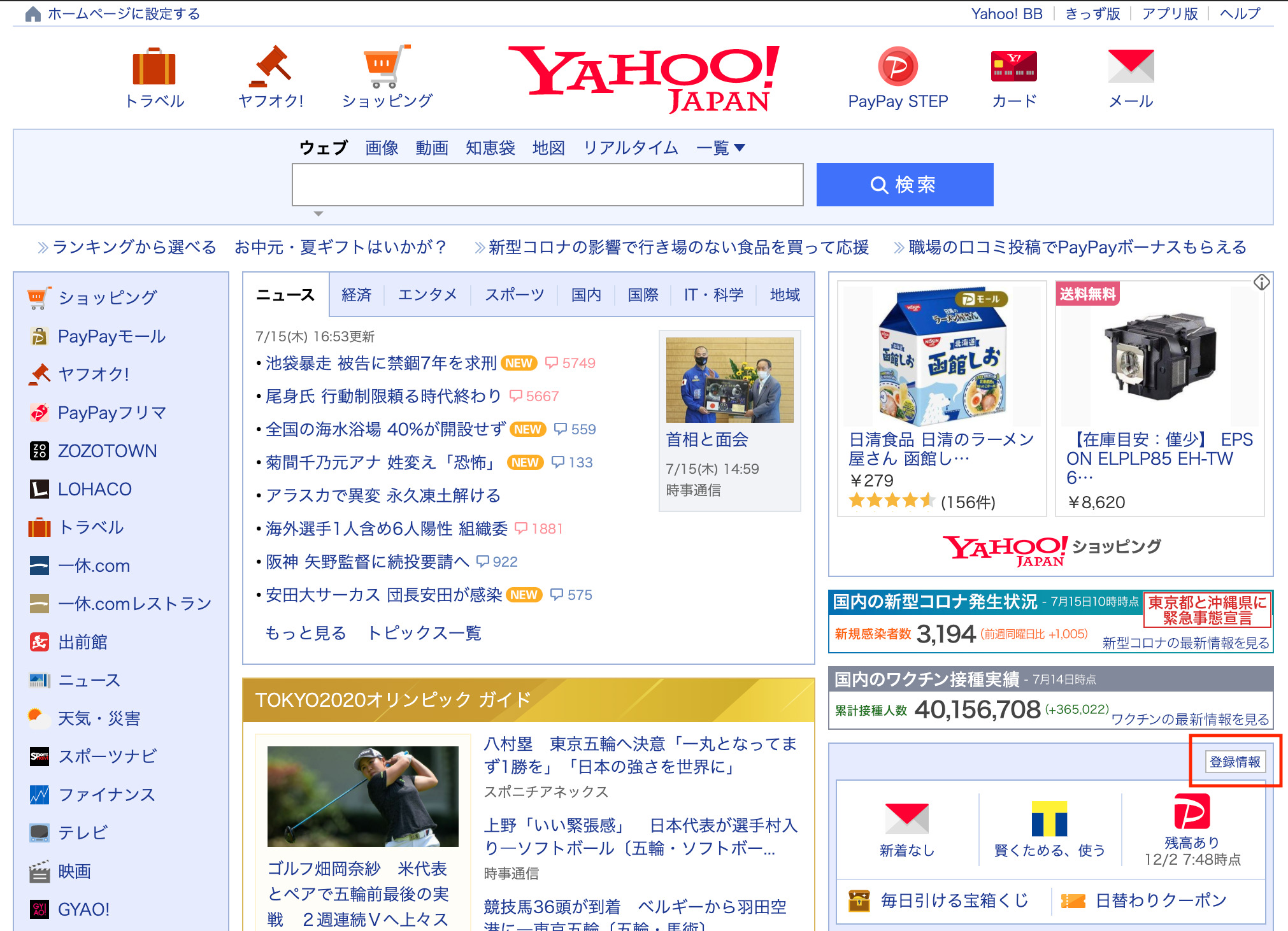Screen dimensions: 1288x931
Task: Open the 八村塁 東京五輪へ決意 article link
Action: click(x=640, y=755)
